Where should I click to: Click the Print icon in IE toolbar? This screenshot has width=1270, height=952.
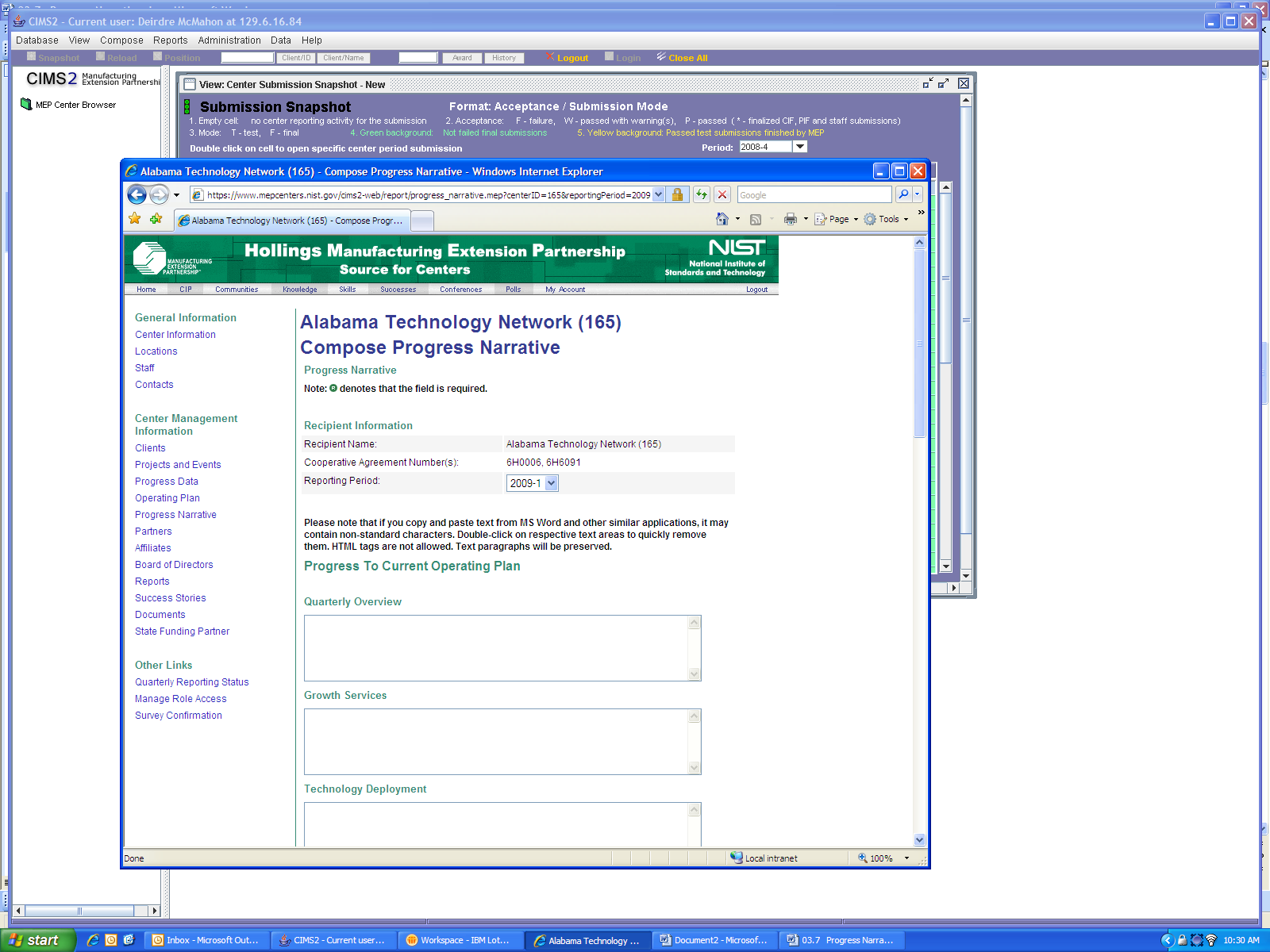pyautogui.click(x=791, y=219)
